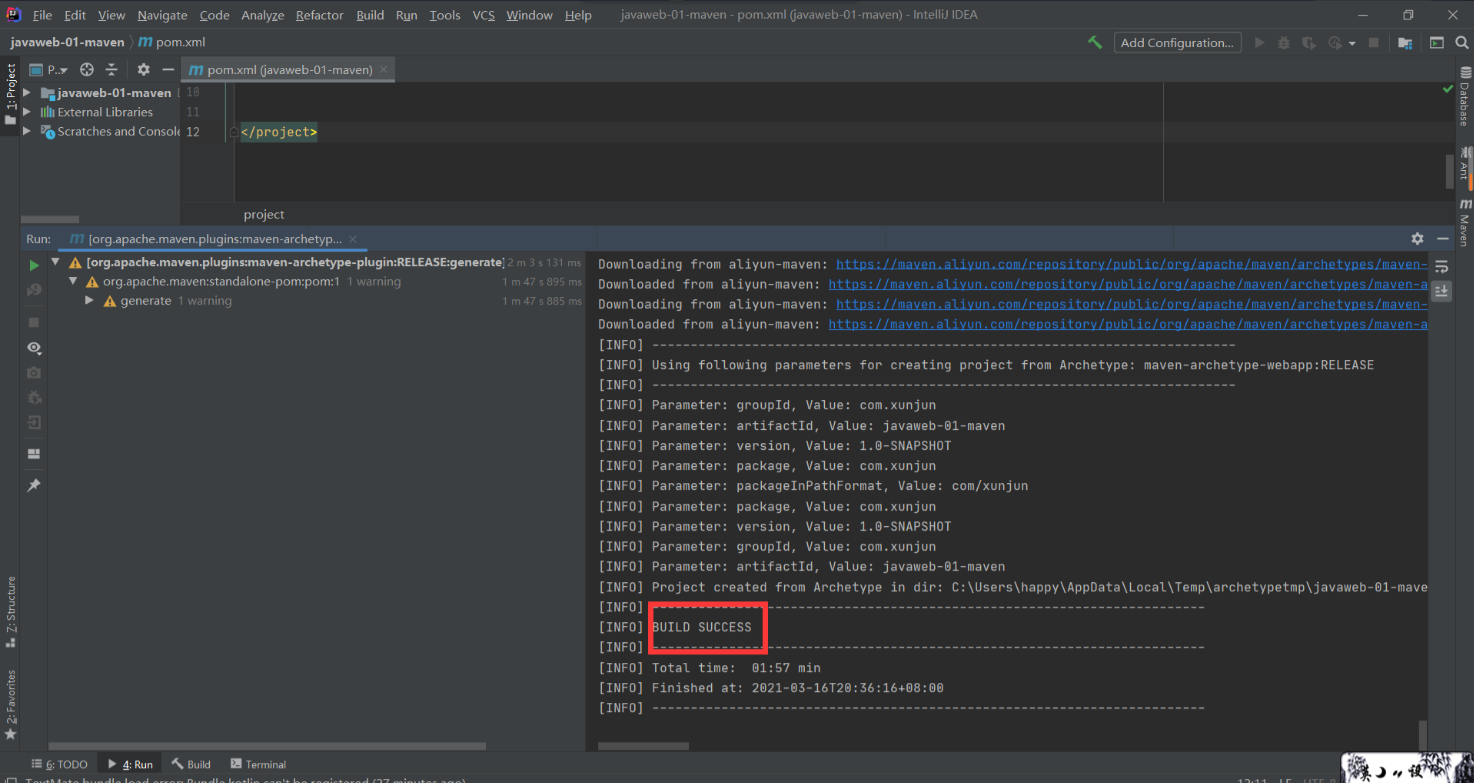Click the green inspection checkmark in editor
This screenshot has width=1474, height=783.
pyautogui.click(x=1447, y=90)
